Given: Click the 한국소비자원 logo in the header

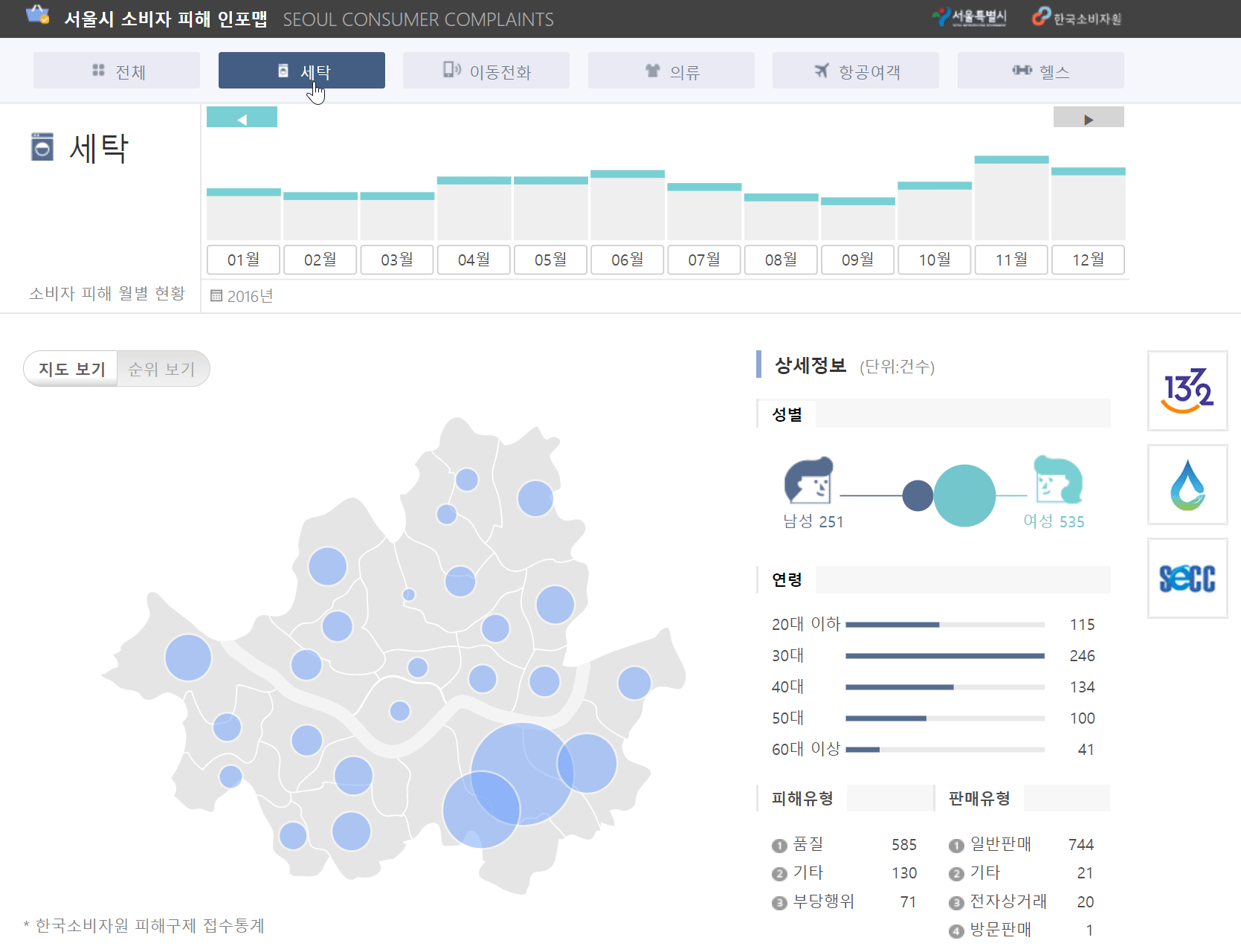Looking at the screenshot, I should point(1076,18).
